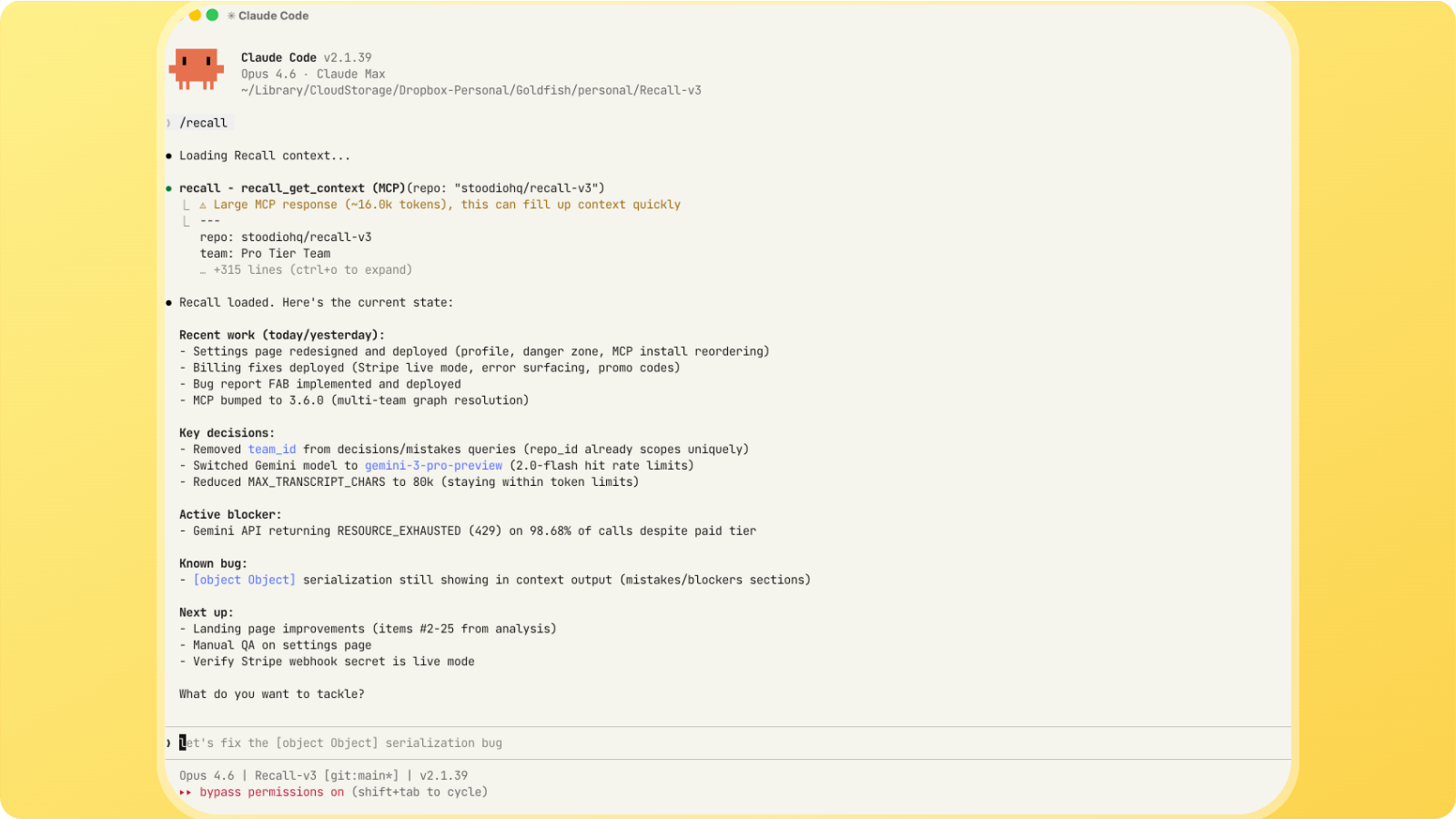This screenshot has height=819, width=1456.
Task: Click the 'Claude Code' window title text
Action: (x=273, y=15)
